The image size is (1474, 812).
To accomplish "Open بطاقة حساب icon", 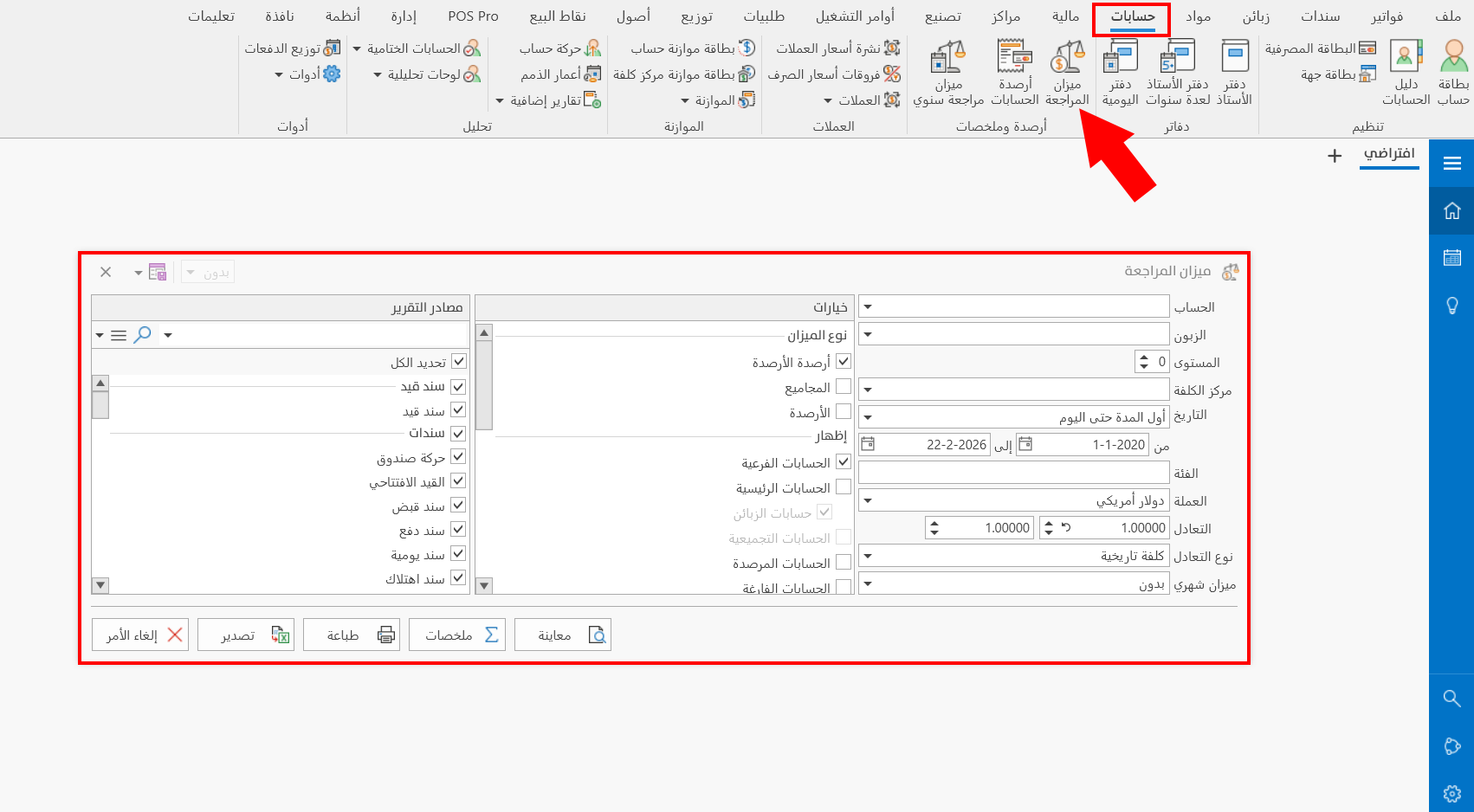I will click(1453, 73).
